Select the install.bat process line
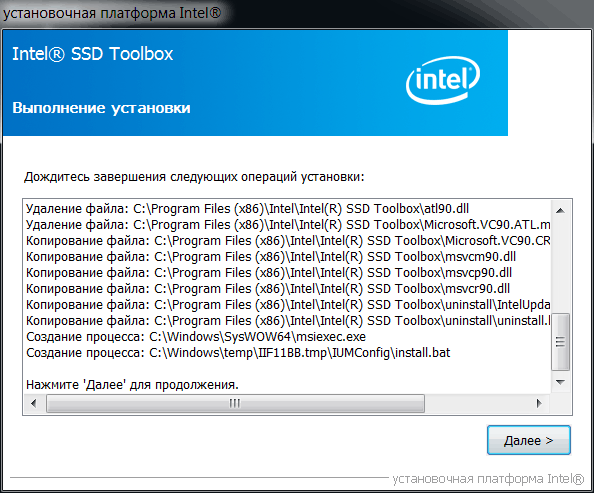 pyautogui.click(x=238, y=353)
